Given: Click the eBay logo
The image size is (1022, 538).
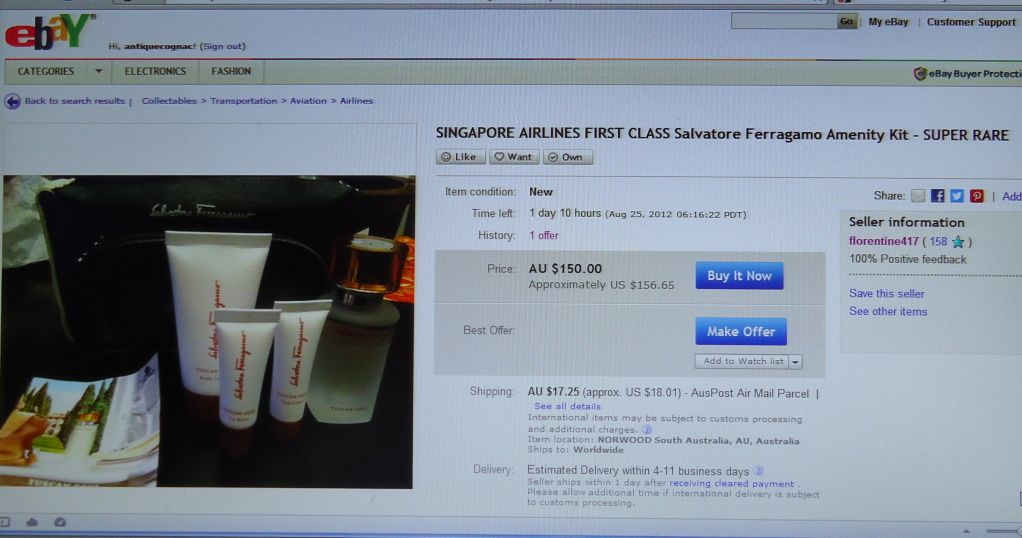Looking at the screenshot, I should point(50,32).
